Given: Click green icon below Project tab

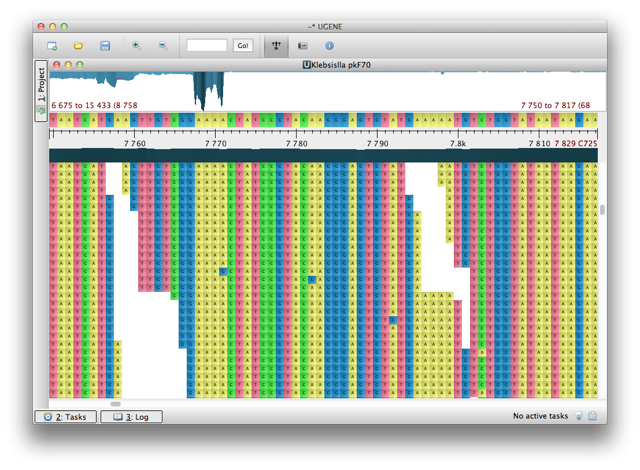Looking at the screenshot, I should (x=41, y=111).
